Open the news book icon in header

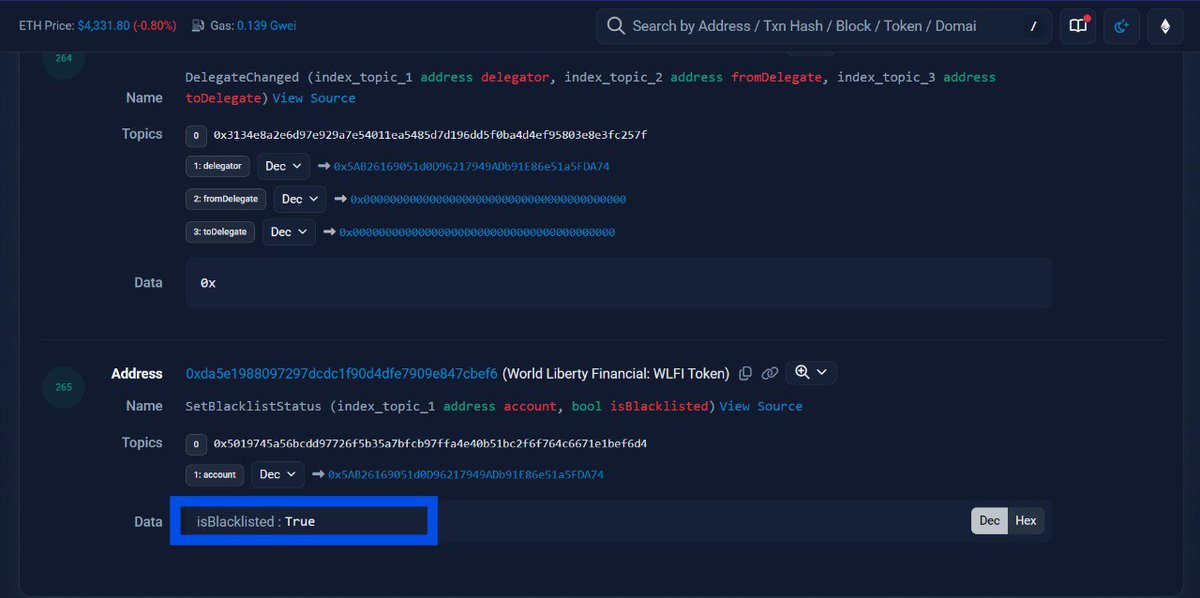1078,26
